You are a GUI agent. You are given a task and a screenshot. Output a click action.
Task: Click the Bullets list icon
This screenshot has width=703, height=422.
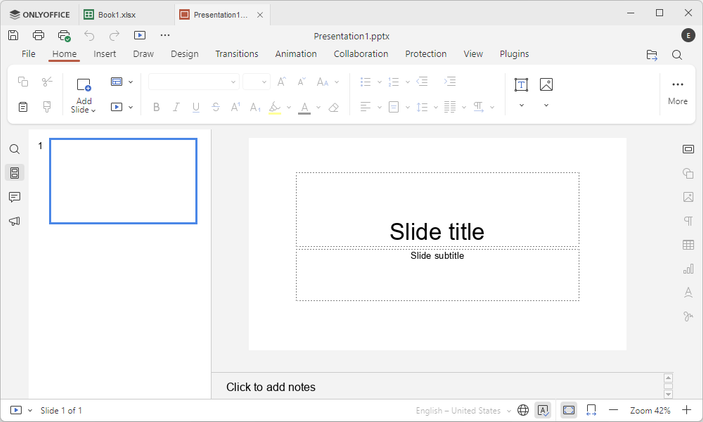pyautogui.click(x=366, y=82)
